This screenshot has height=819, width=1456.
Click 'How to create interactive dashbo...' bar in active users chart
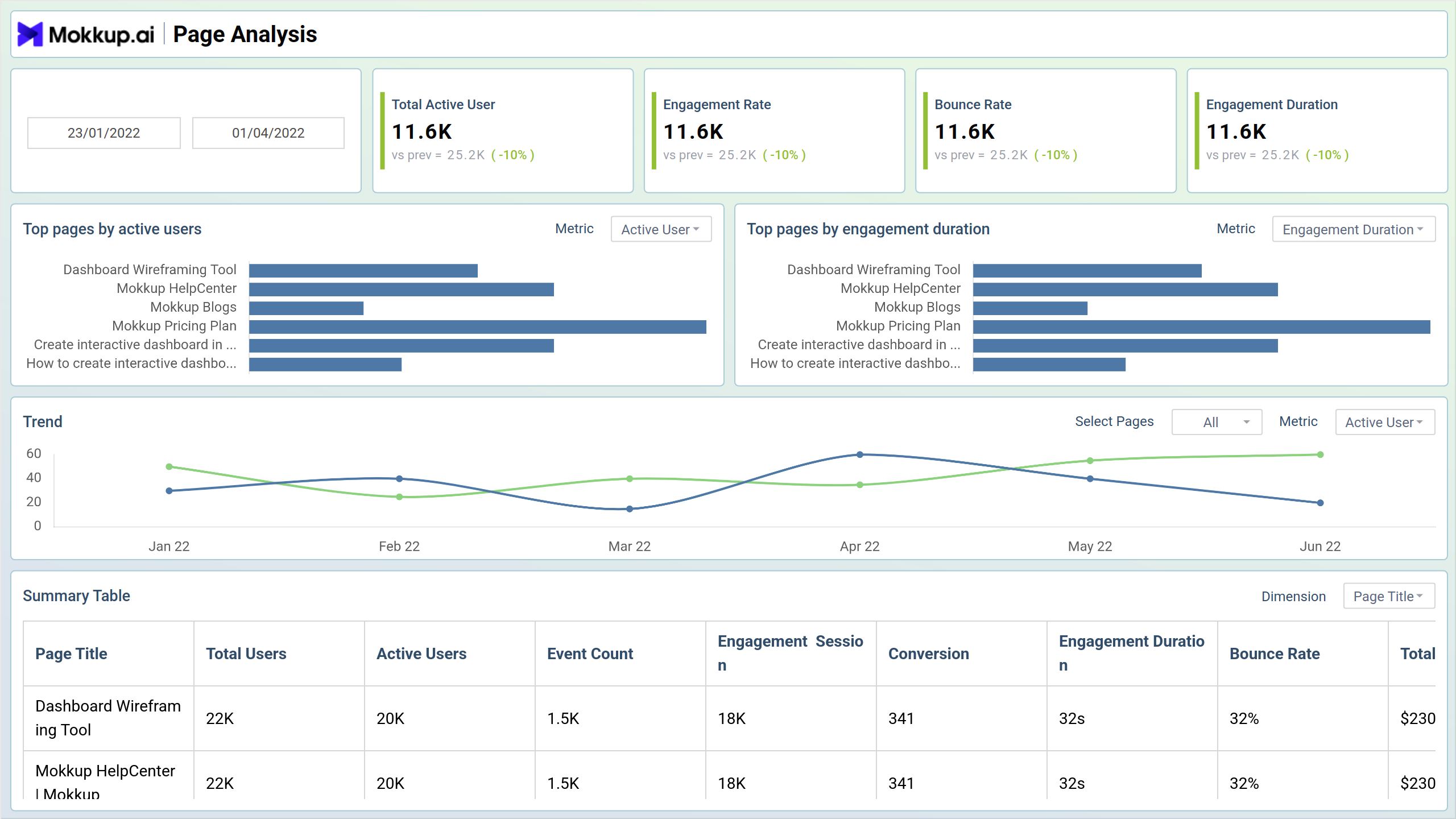325,365
